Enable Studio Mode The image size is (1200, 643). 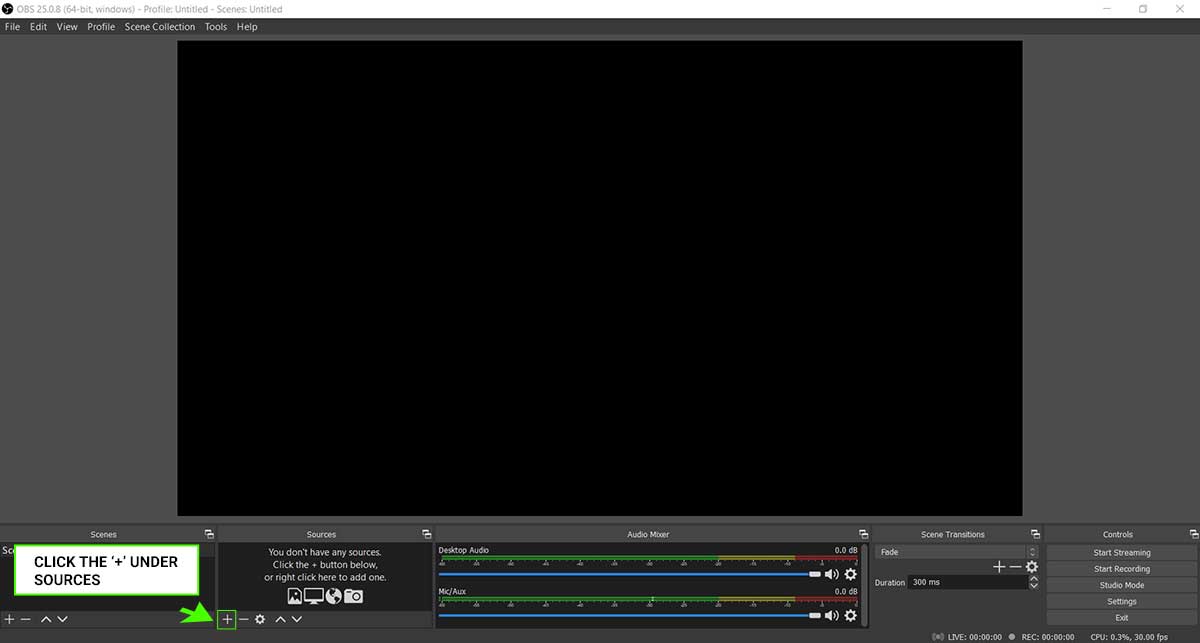(1122, 585)
